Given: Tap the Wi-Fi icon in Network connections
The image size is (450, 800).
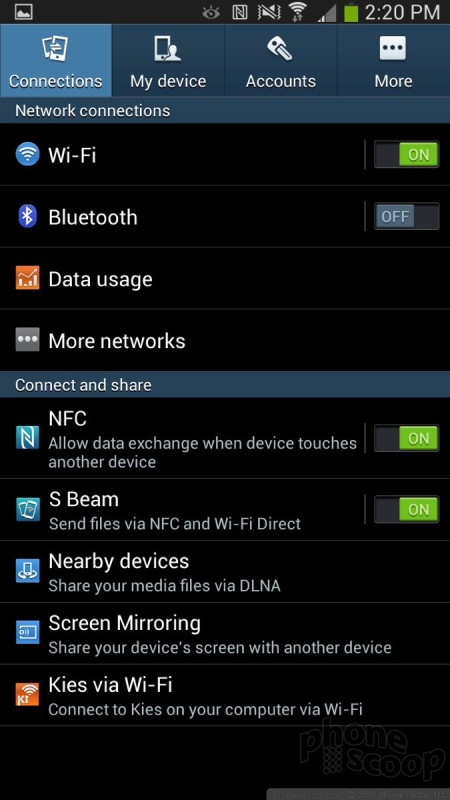Looking at the screenshot, I should click(28, 154).
